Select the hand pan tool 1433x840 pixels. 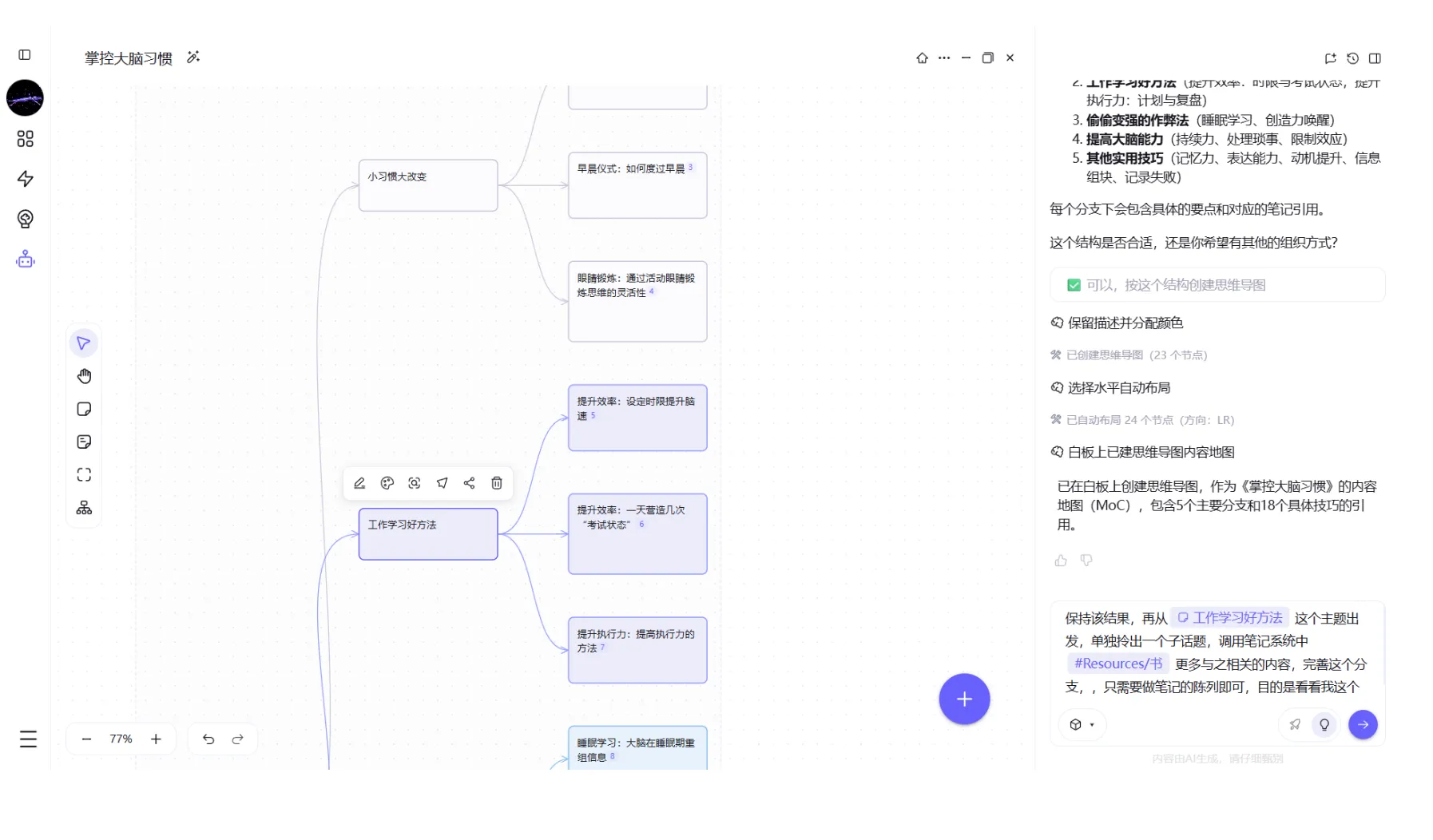pyautogui.click(x=84, y=376)
